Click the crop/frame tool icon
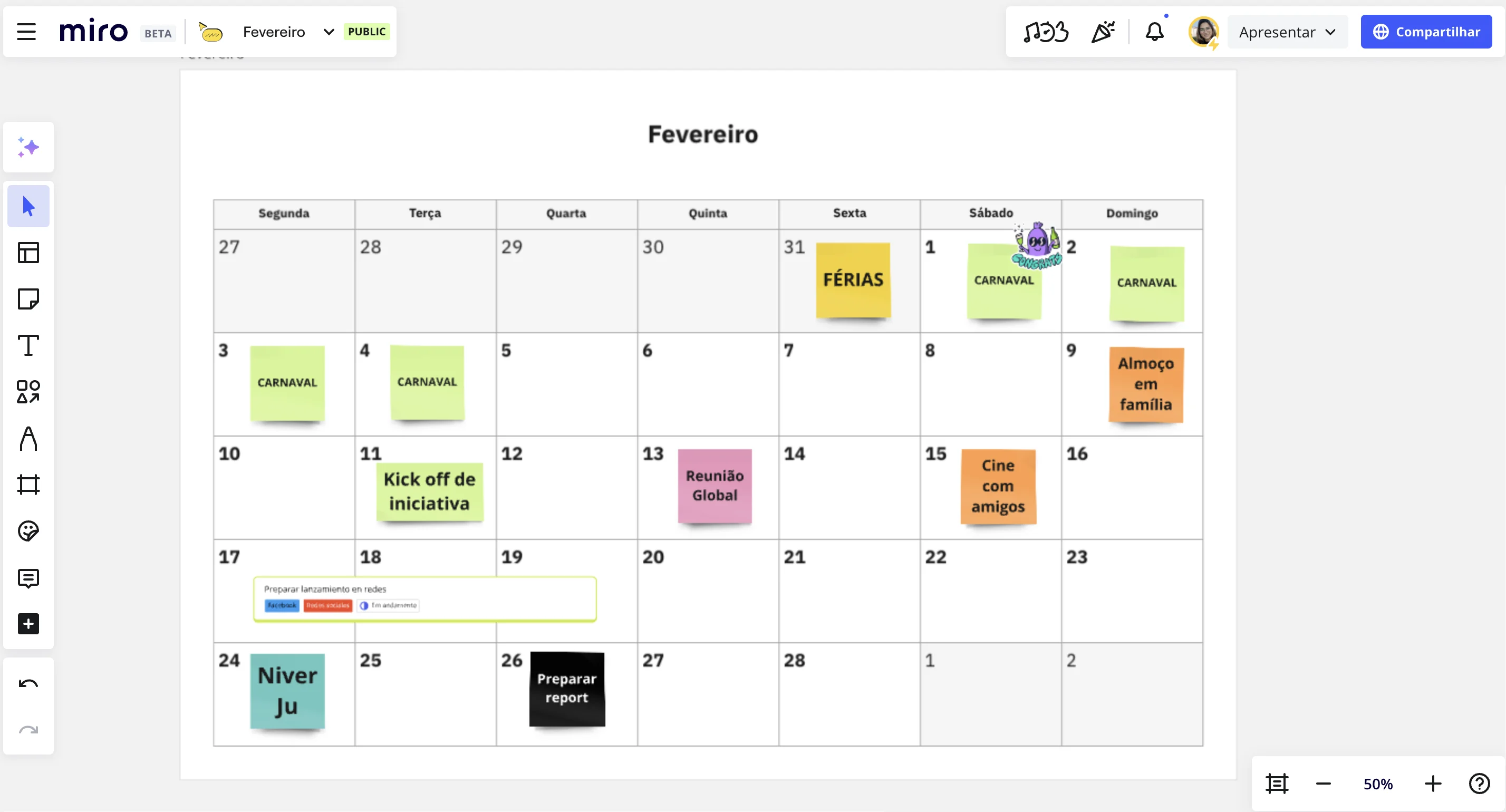1506x812 pixels. click(x=29, y=485)
